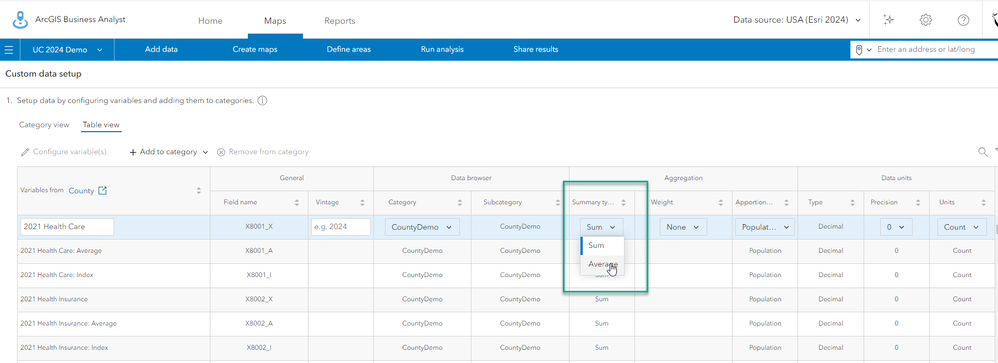
Task: Expand the UC 2024 Demo project dropdown
Action: [67, 50]
